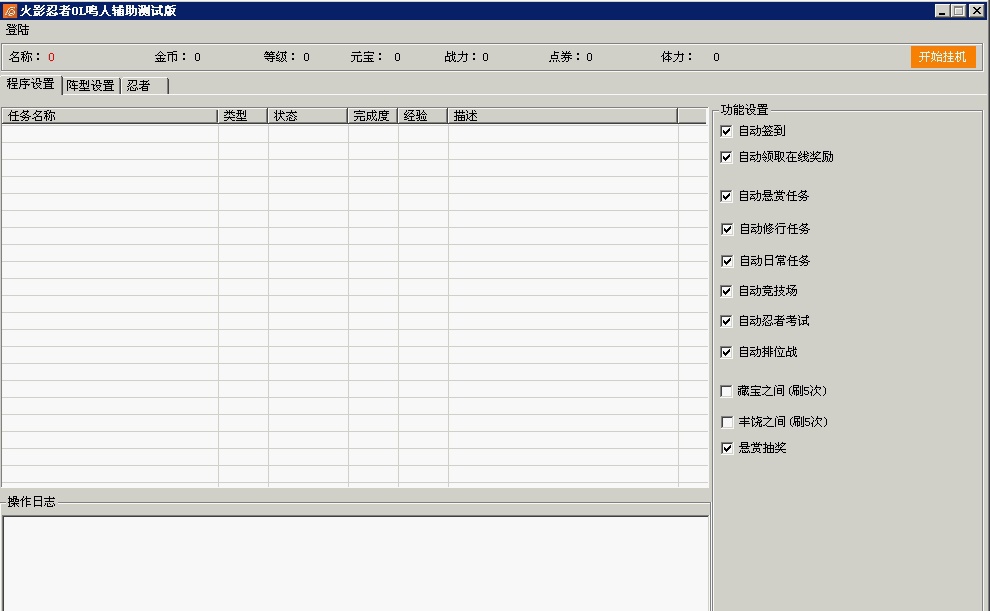990x611 pixels.
Task: Click the 任务名称 column header
Action: pos(110,116)
